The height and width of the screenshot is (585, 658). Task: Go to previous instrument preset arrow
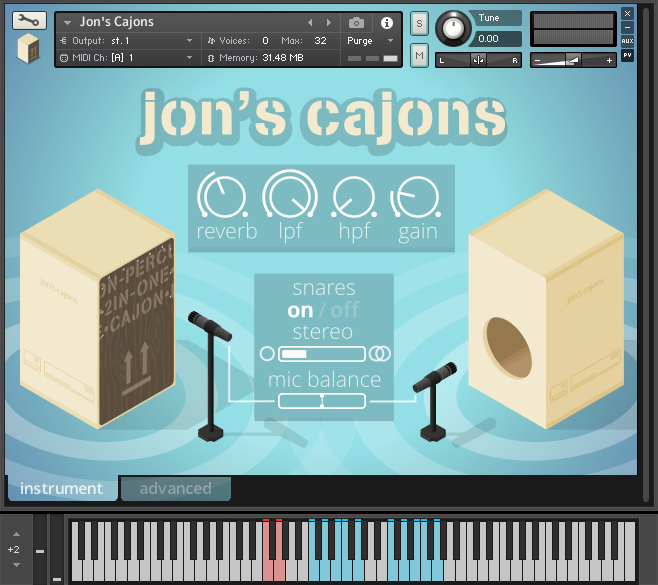tap(310, 23)
